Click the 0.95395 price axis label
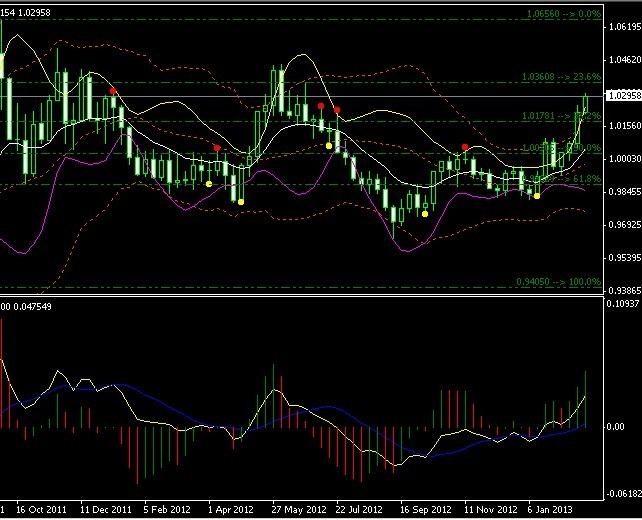This screenshot has width=642, height=520. tap(625, 258)
